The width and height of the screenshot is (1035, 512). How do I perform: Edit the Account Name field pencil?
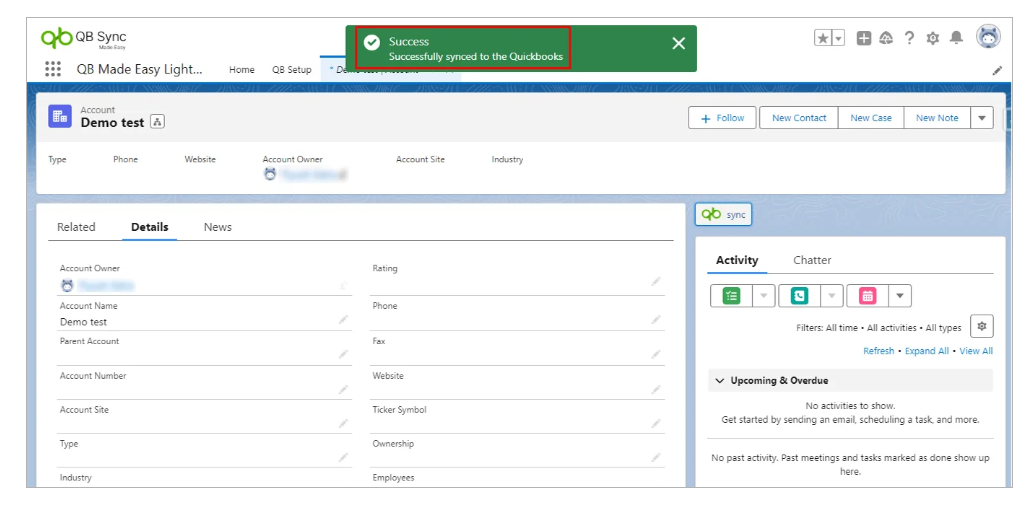click(x=343, y=320)
